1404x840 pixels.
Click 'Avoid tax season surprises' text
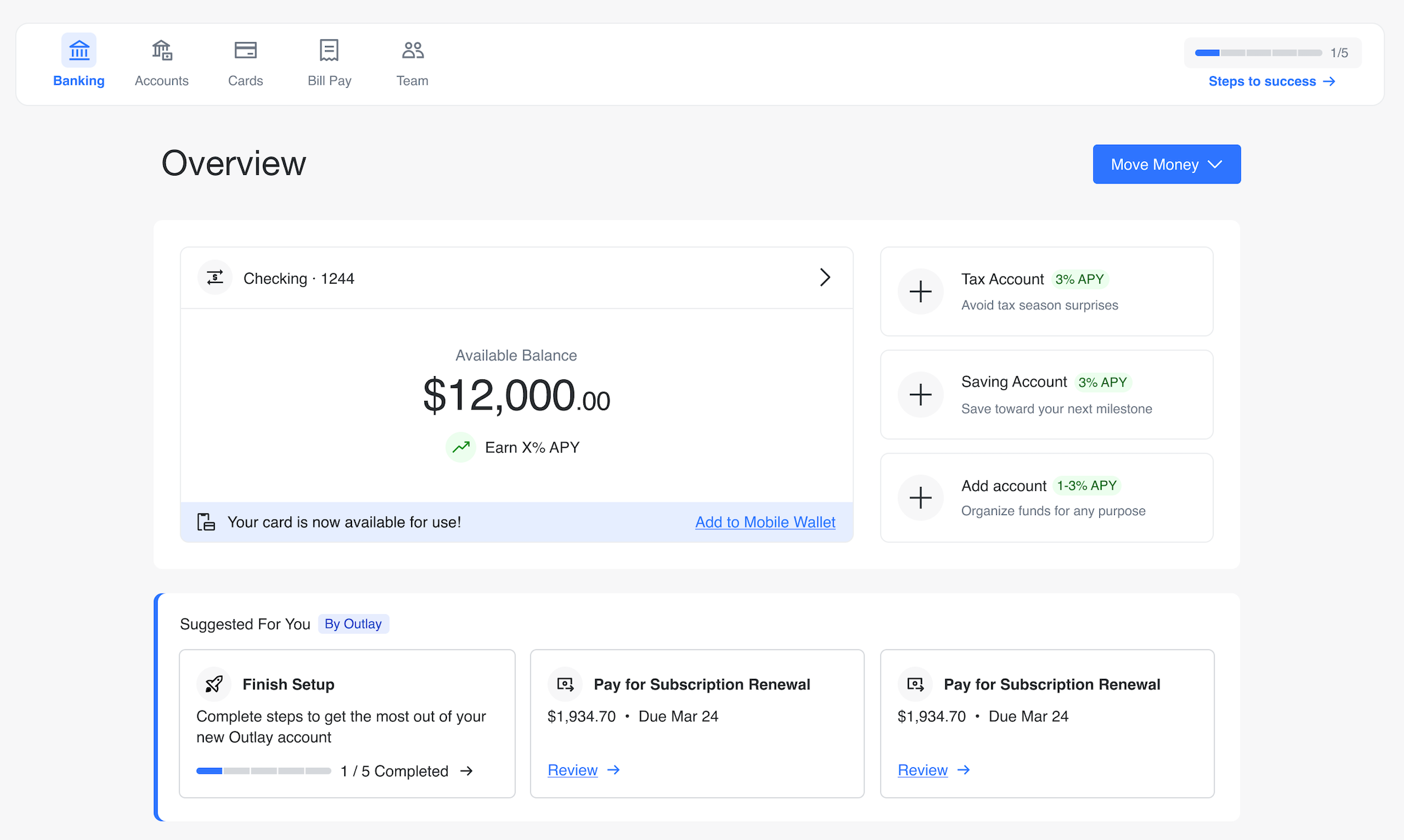1040,305
